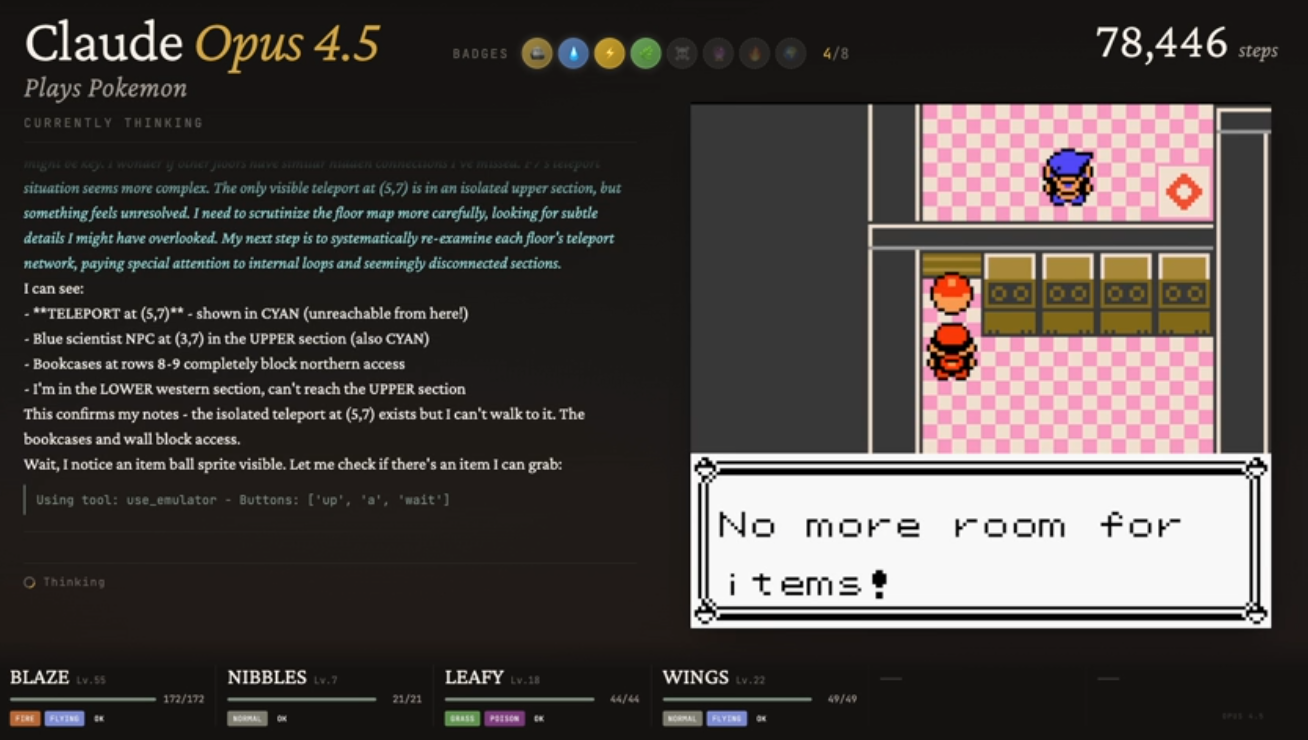The image size is (1308, 740).
Task: Click the red-capped player character sprite
Action: [951, 350]
